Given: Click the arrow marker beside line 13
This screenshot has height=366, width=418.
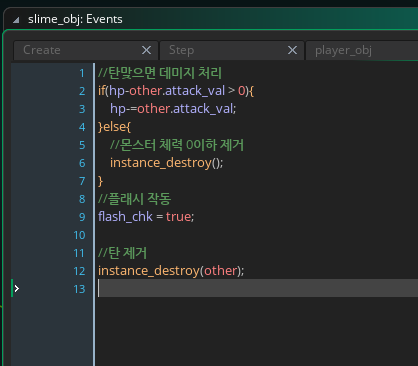Looking at the screenshot, I should pos(17,288).
